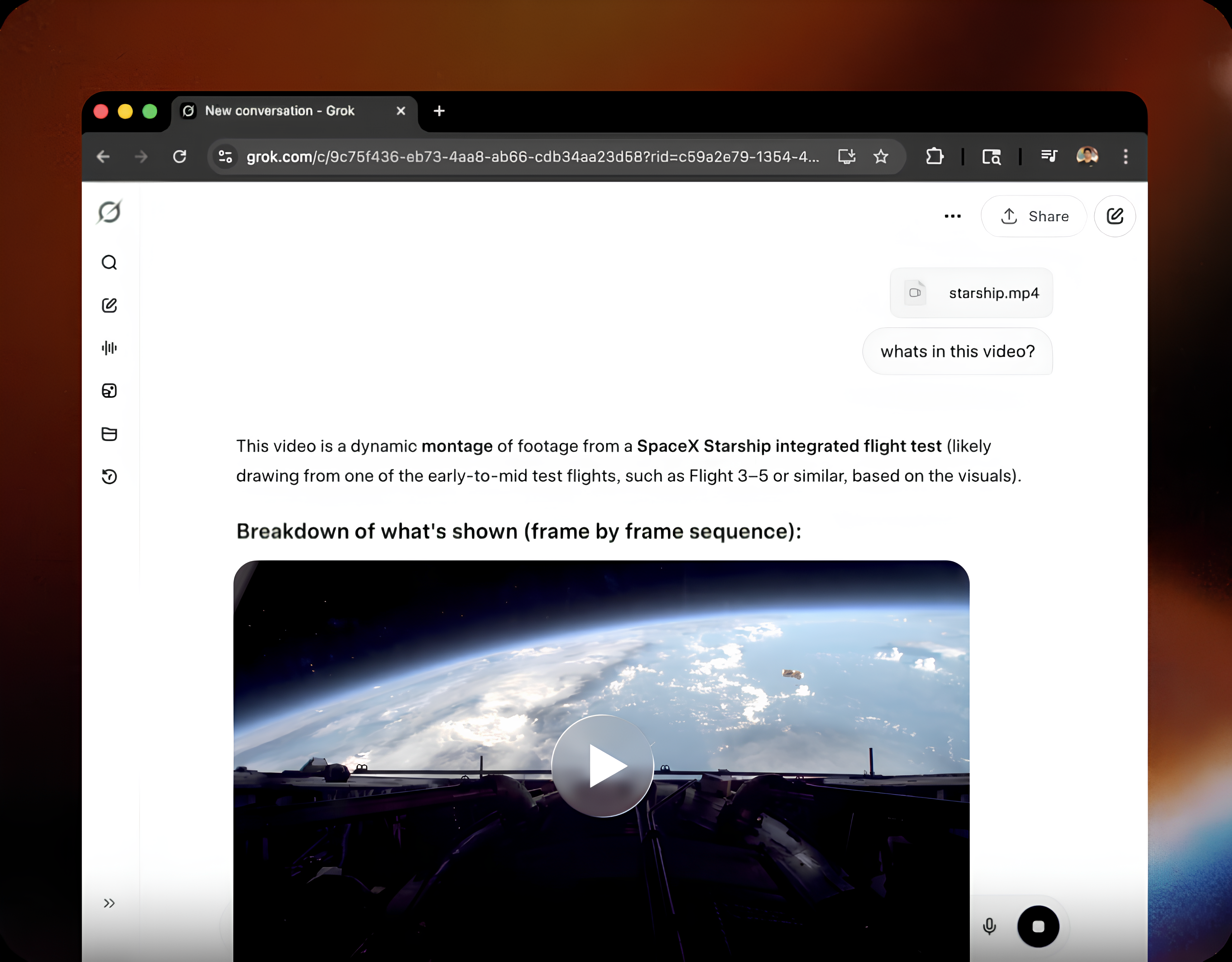Bookmark this page with the star
The height and width of the screenshot is (962, 1232).
pos(881,156)
